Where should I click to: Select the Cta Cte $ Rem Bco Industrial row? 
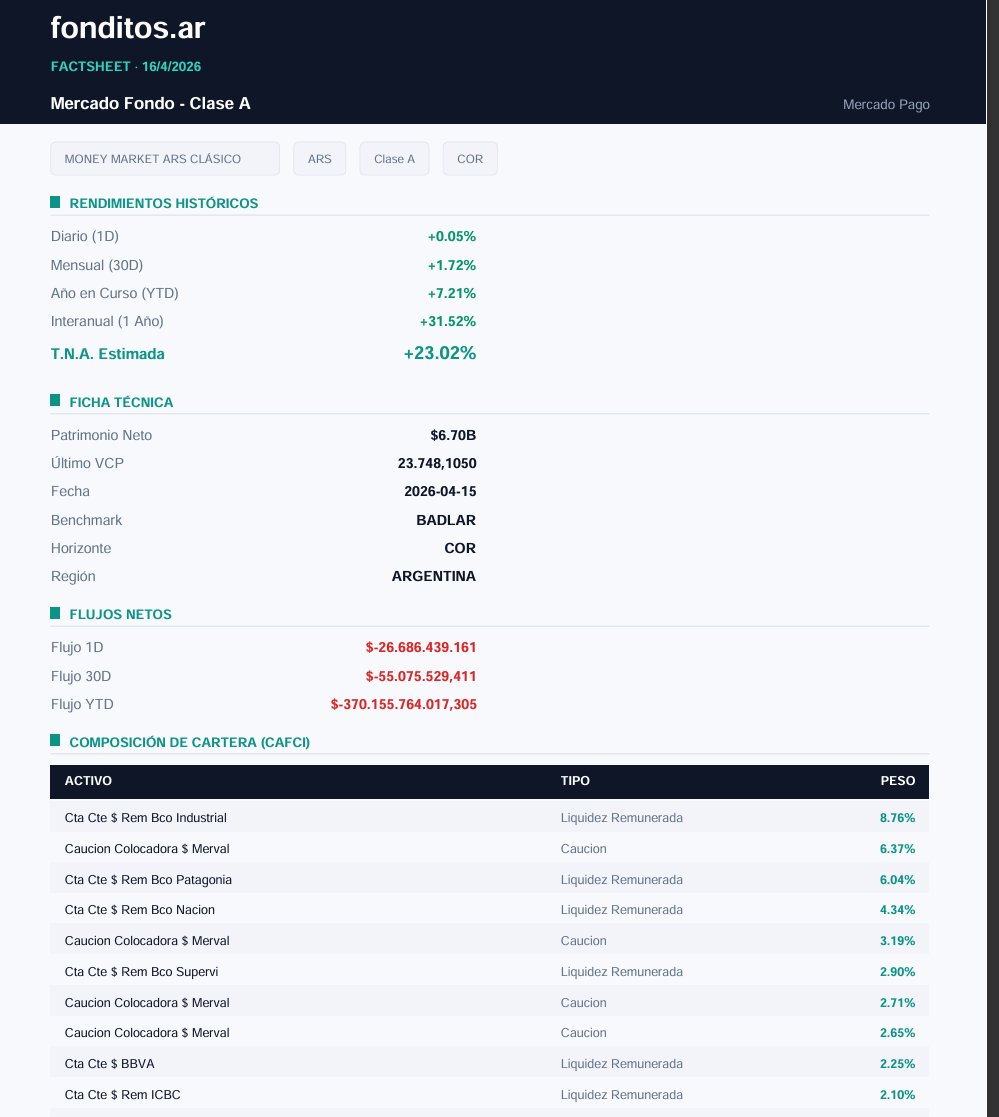490,818
